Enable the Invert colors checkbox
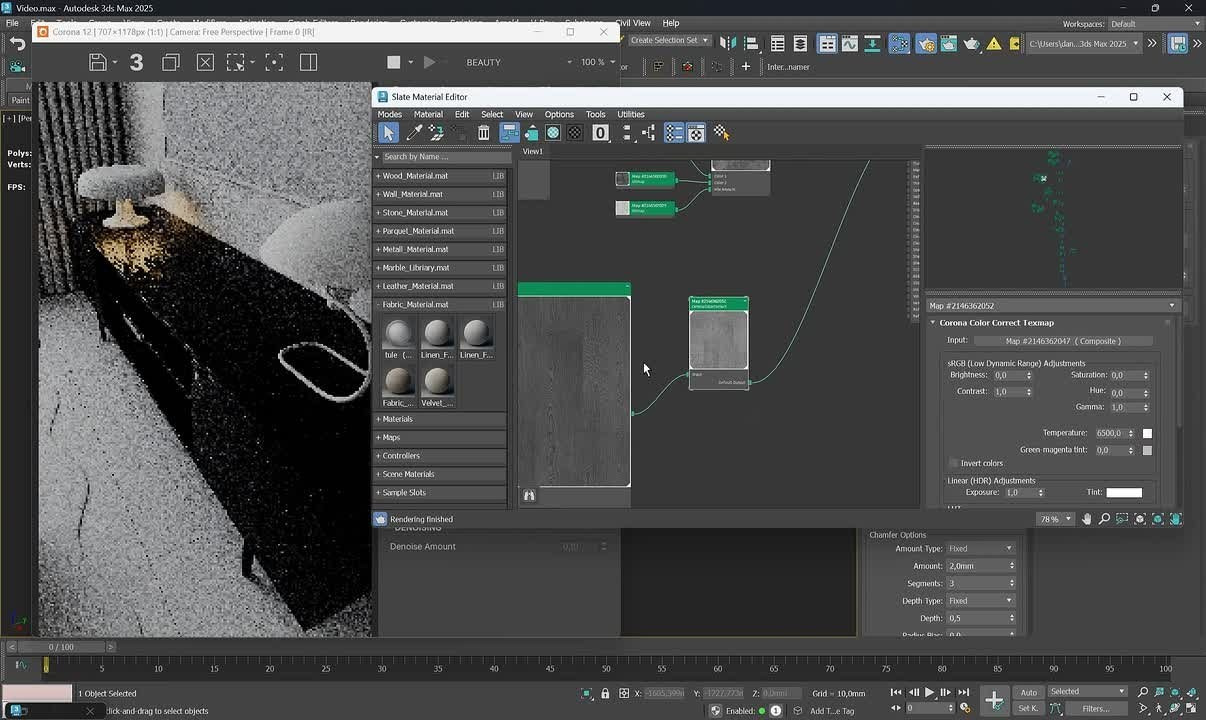Screen dimensions: 1206x720 (x=953, y=463)
